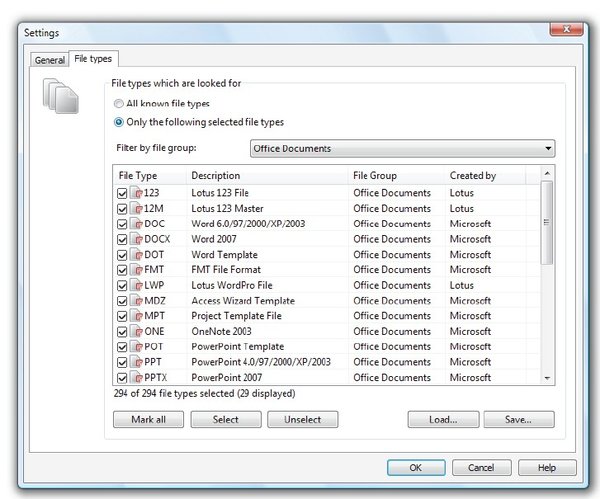This screenshot has width=600, height=499.
Task: Click the file icon next to POT
Action: pyautogui.click(x=136, y=347)
